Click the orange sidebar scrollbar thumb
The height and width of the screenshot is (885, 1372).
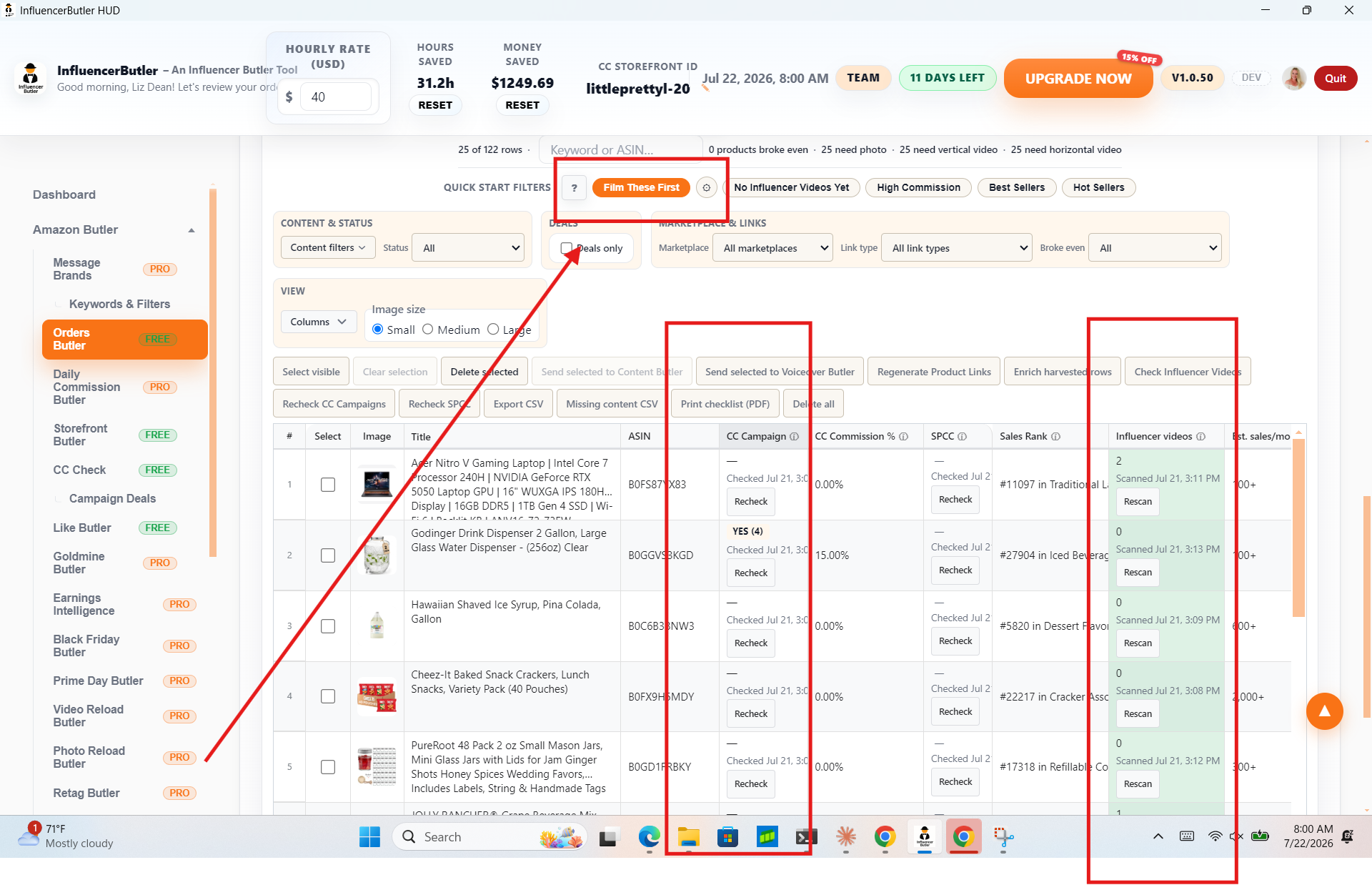pos(212,372)
